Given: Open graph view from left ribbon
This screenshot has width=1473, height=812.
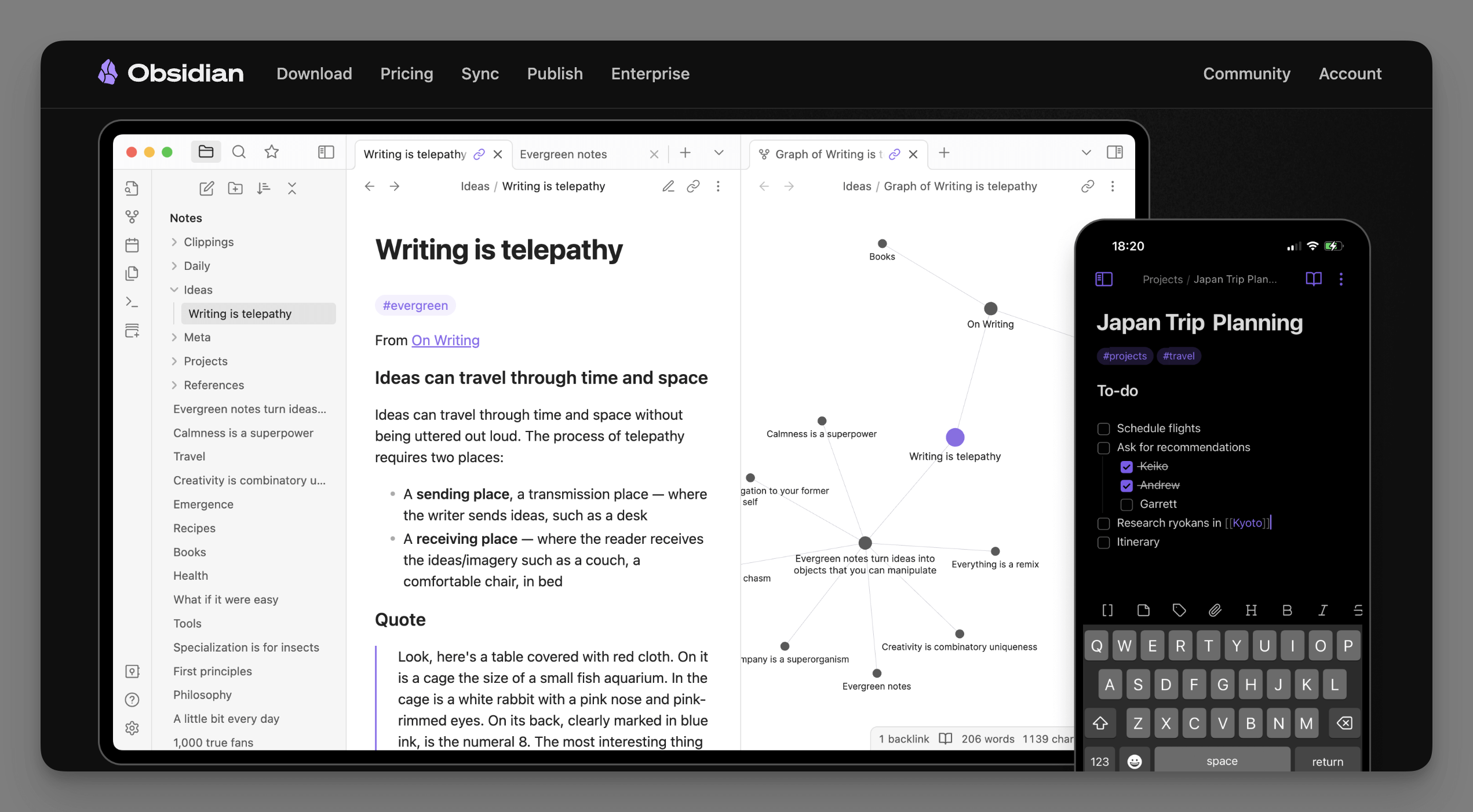Looking at the screenshot, I should (132, 217).
